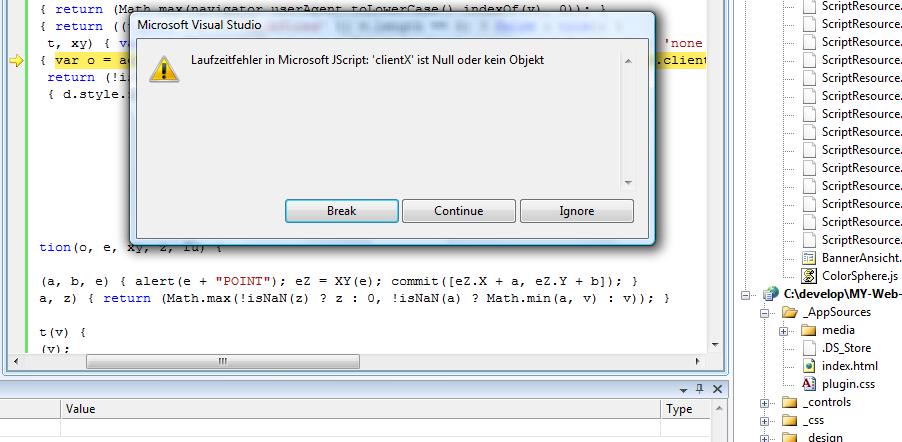This screenshot has width=902, height=442.
Task: Choose Ignore in the runtime error dialog
Action: [x=576, y=211]
